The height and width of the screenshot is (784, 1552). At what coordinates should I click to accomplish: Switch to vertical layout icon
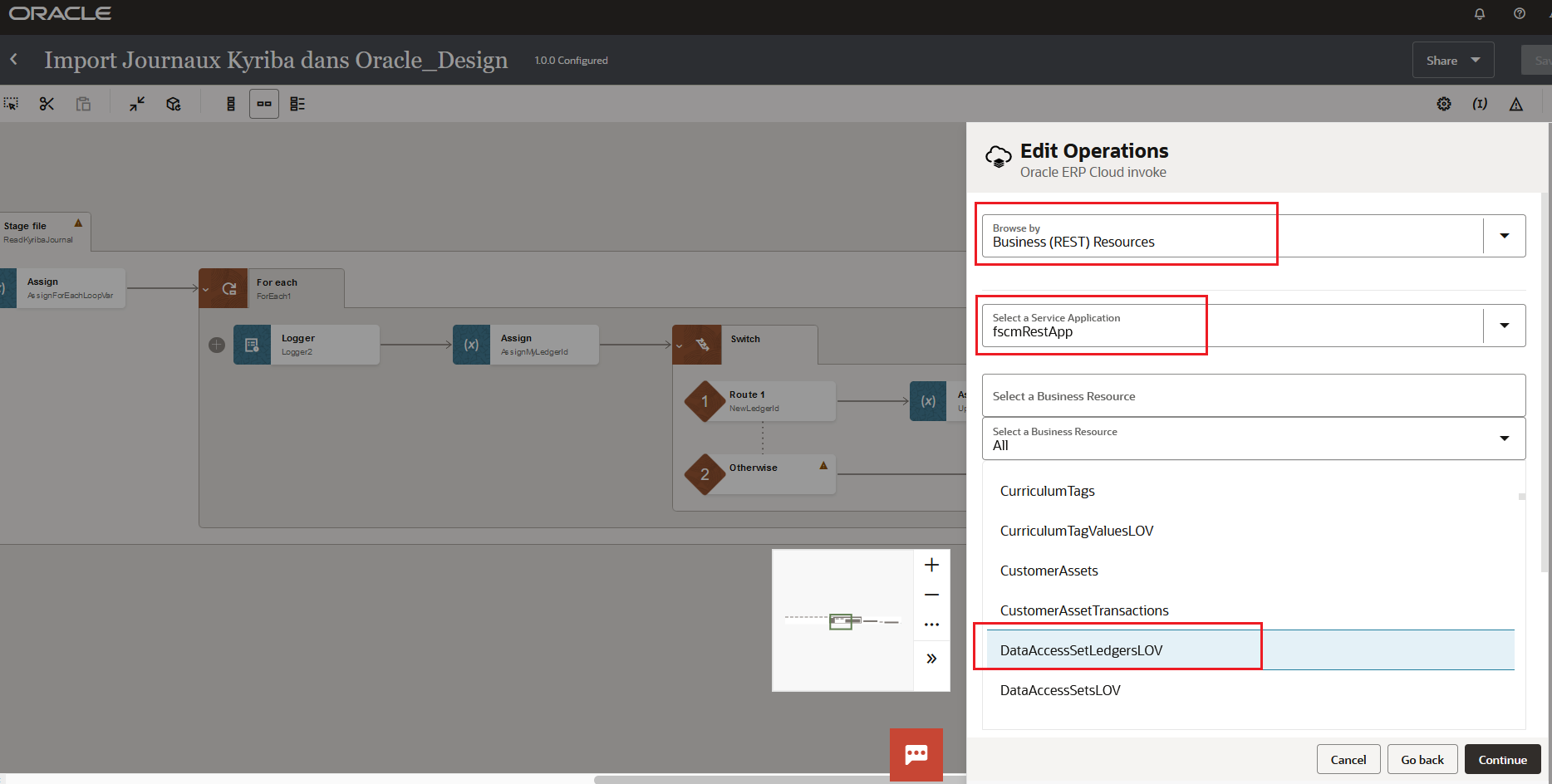[x=231, y=104]
